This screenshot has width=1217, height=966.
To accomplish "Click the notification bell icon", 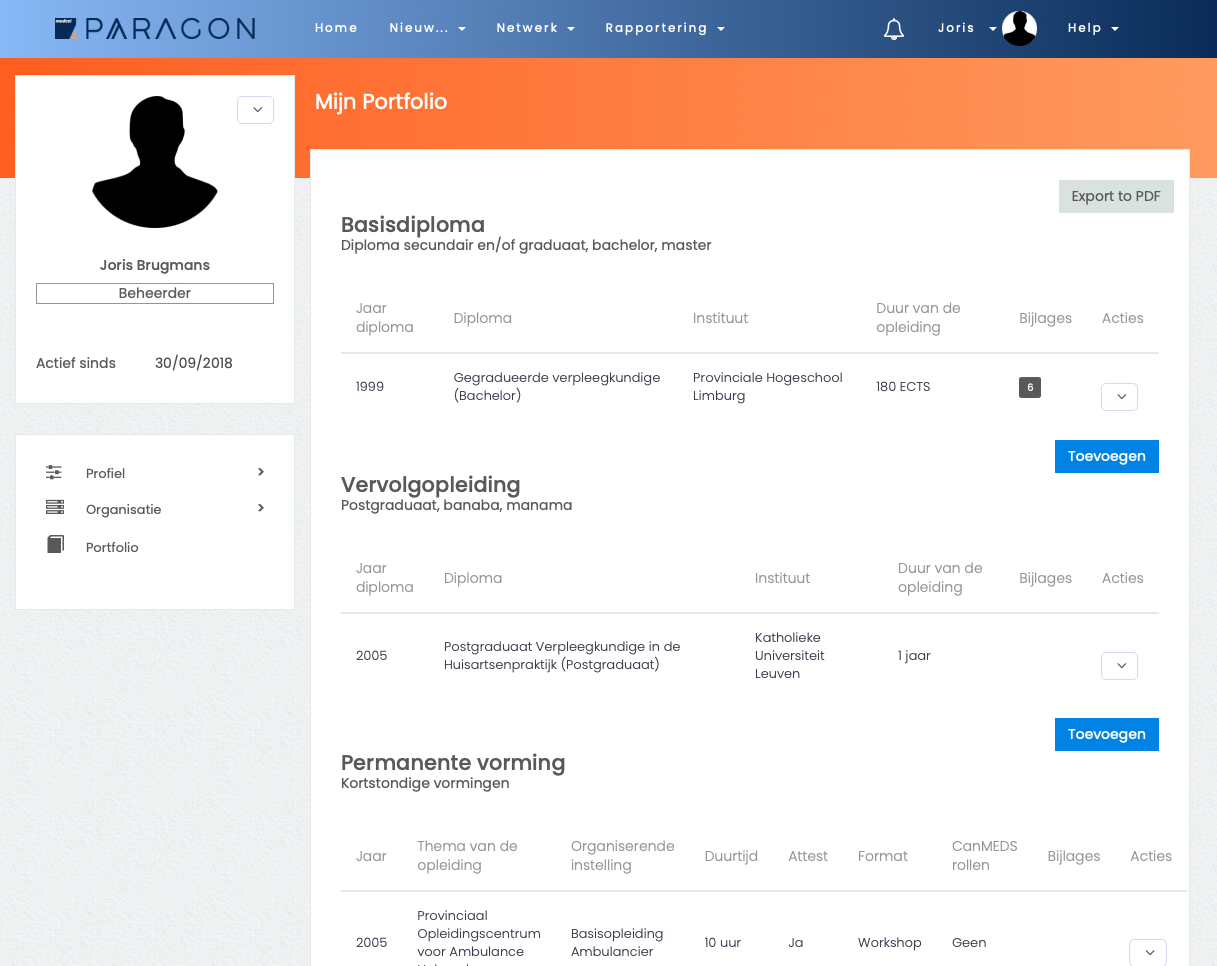I will tap(894, 29).
